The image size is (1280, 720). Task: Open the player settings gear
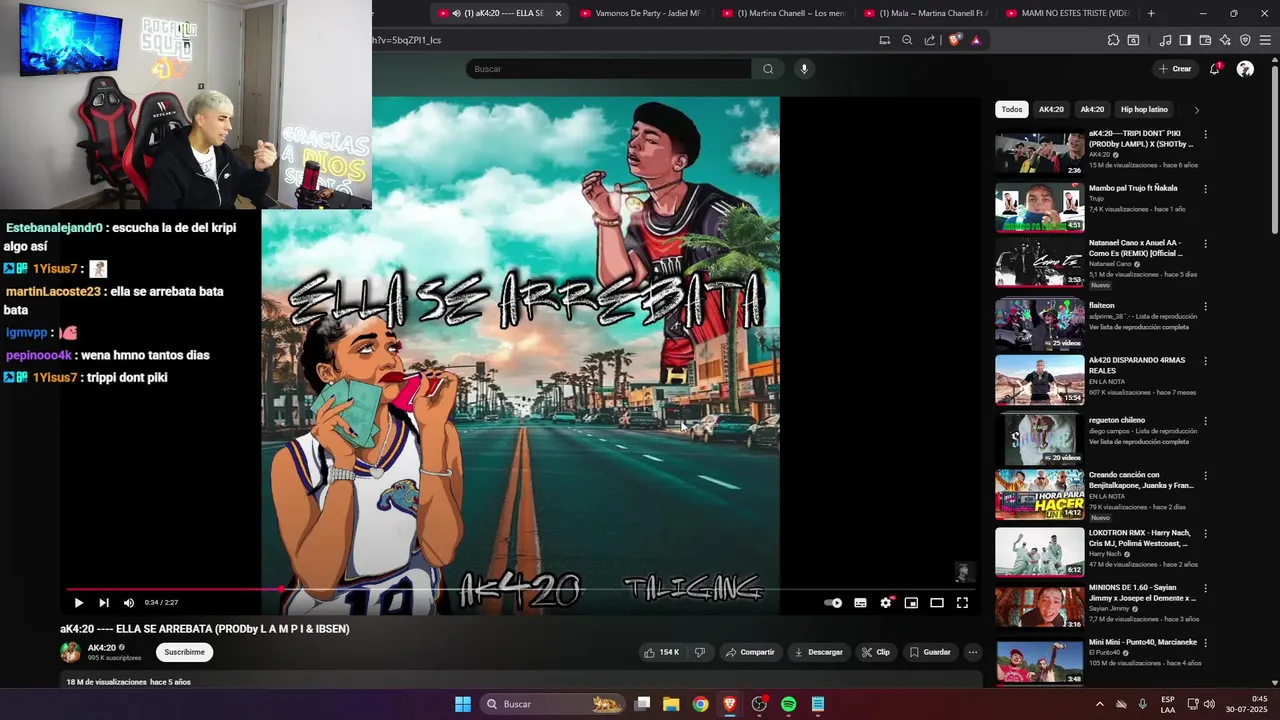pos(885,603)
